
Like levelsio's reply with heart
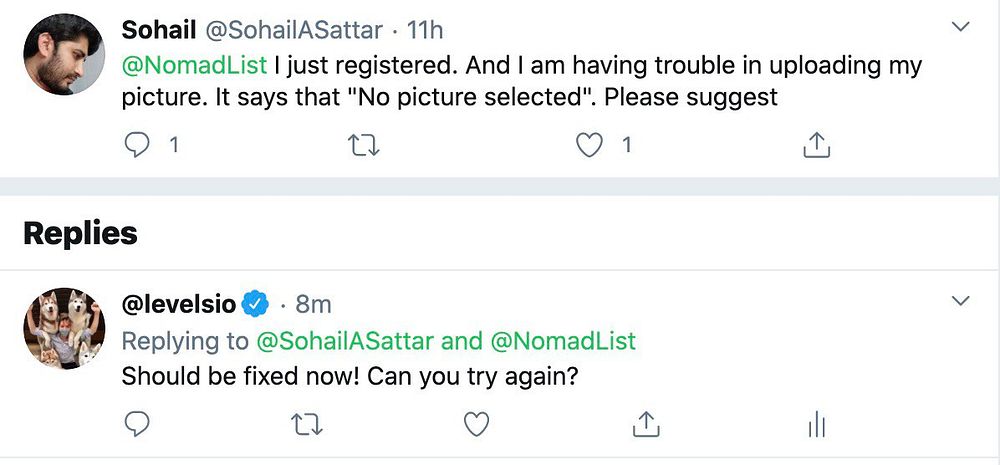pos(477,425)
